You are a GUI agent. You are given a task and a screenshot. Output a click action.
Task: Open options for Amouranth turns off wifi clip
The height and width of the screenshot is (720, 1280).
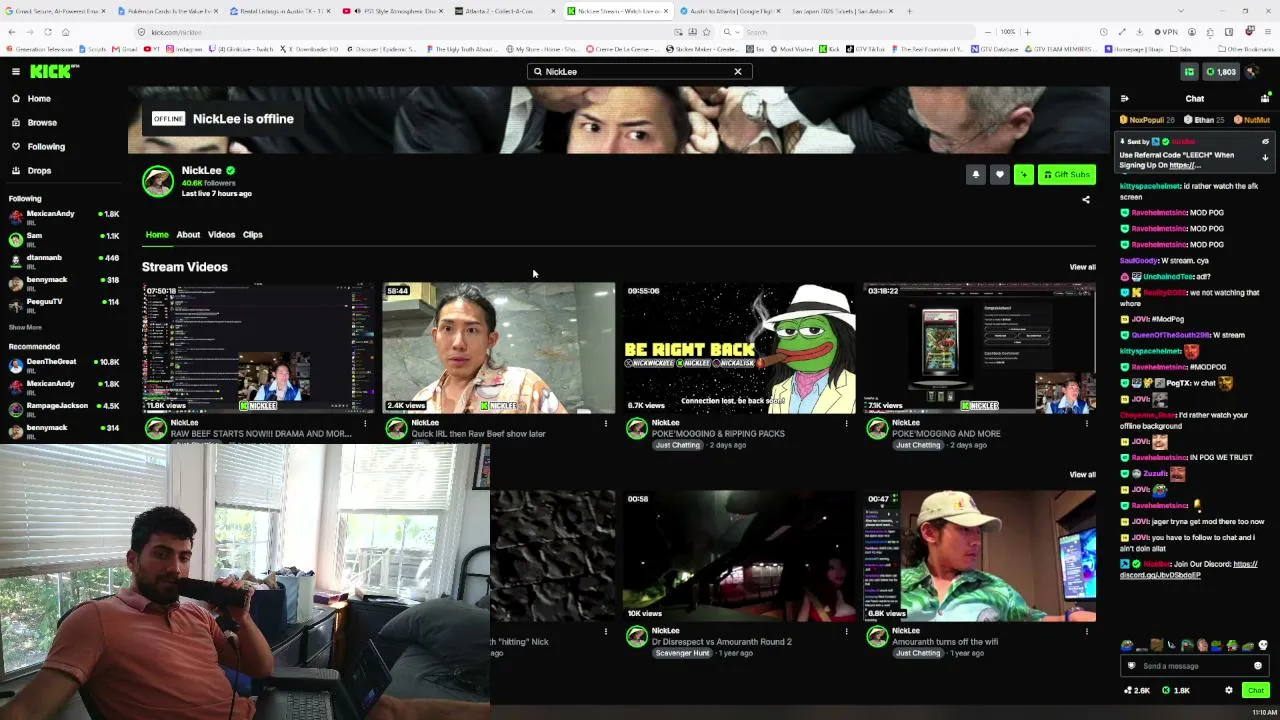(1086, 632)
